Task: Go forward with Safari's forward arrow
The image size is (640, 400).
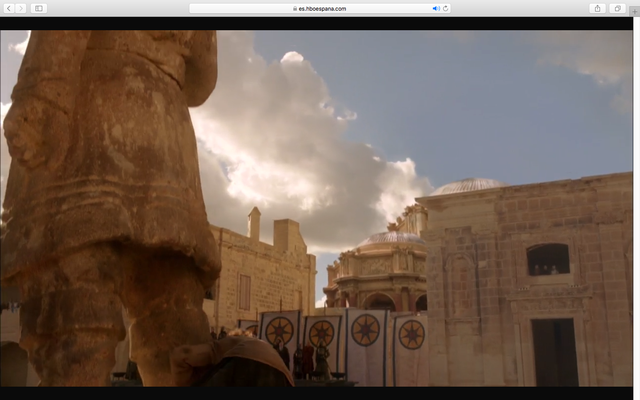Action: pos(21,9)
